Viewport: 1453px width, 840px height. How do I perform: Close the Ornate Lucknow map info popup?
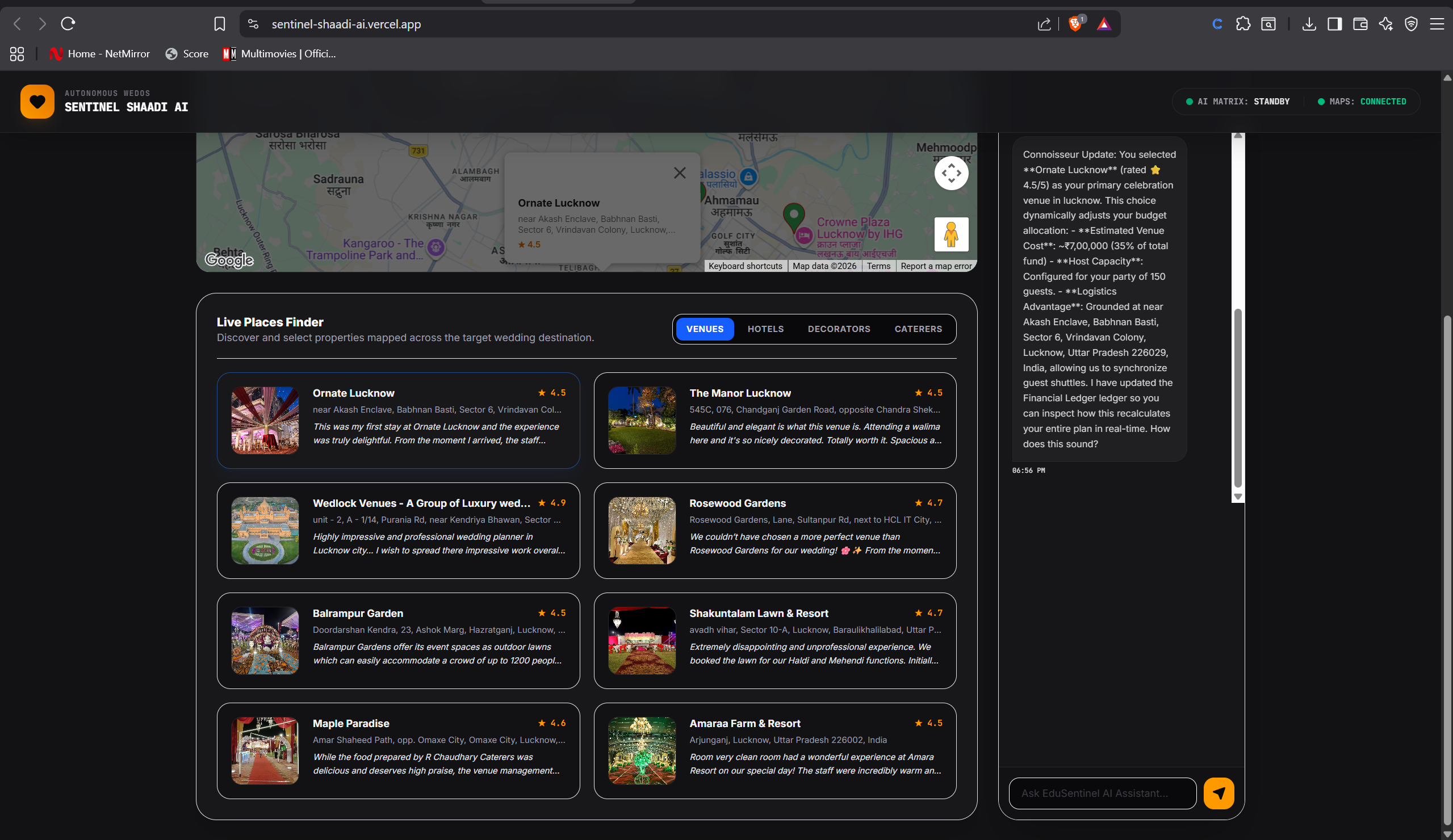680,173
